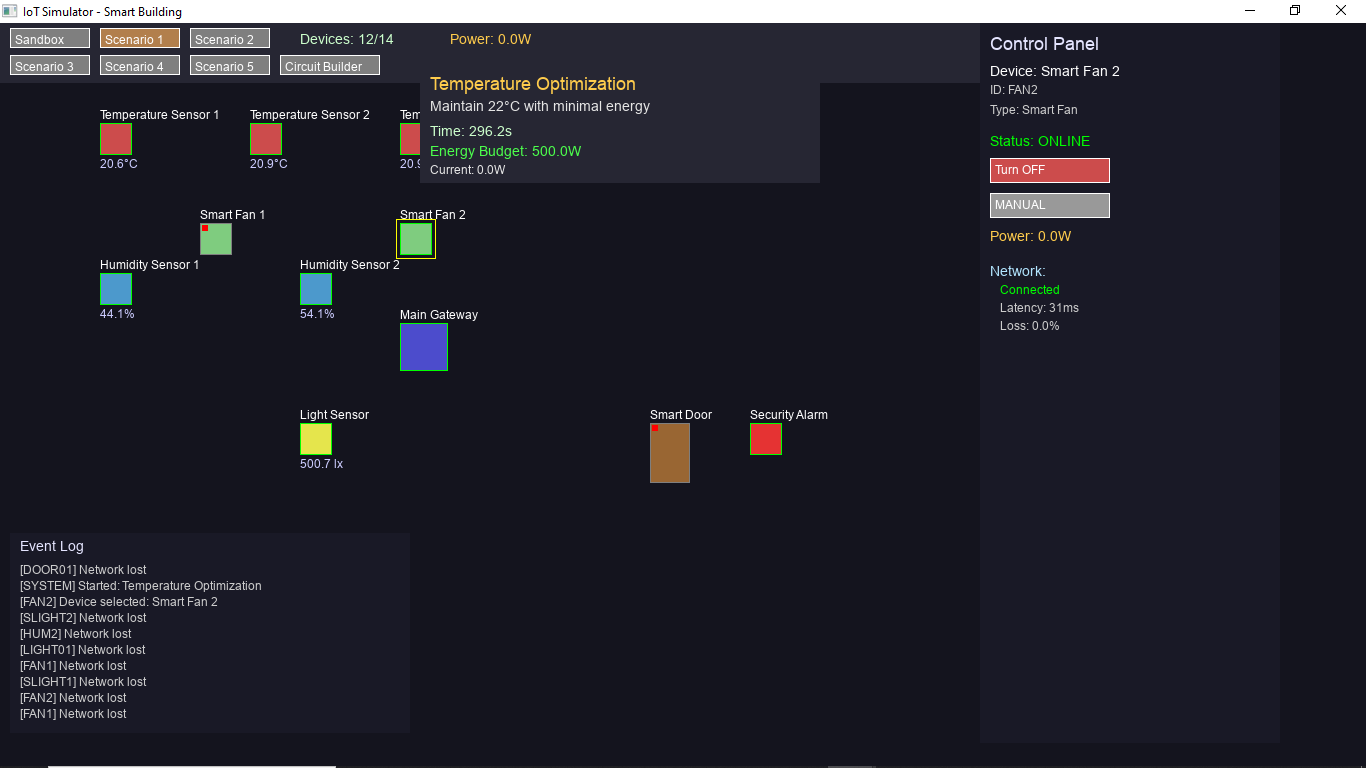
Task: Click the Type: Smart Fan label
Action: coord(1034,110)
